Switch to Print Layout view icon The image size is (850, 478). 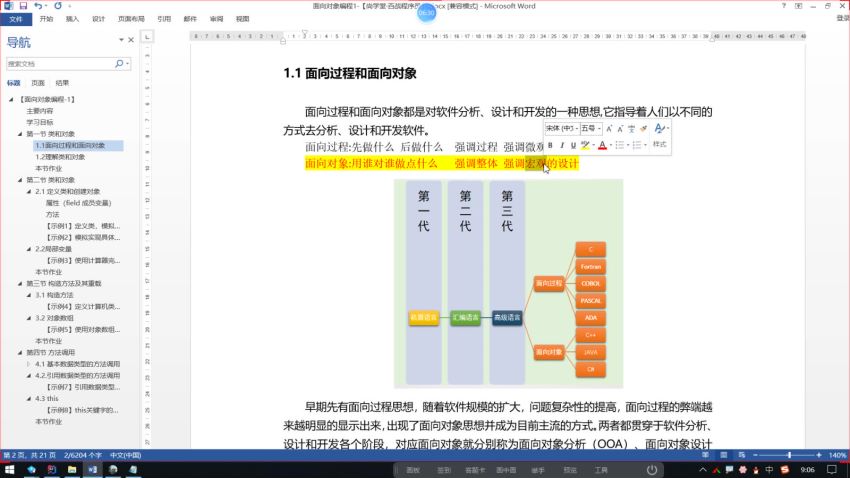pyautogui.click(x=724, y=455)
